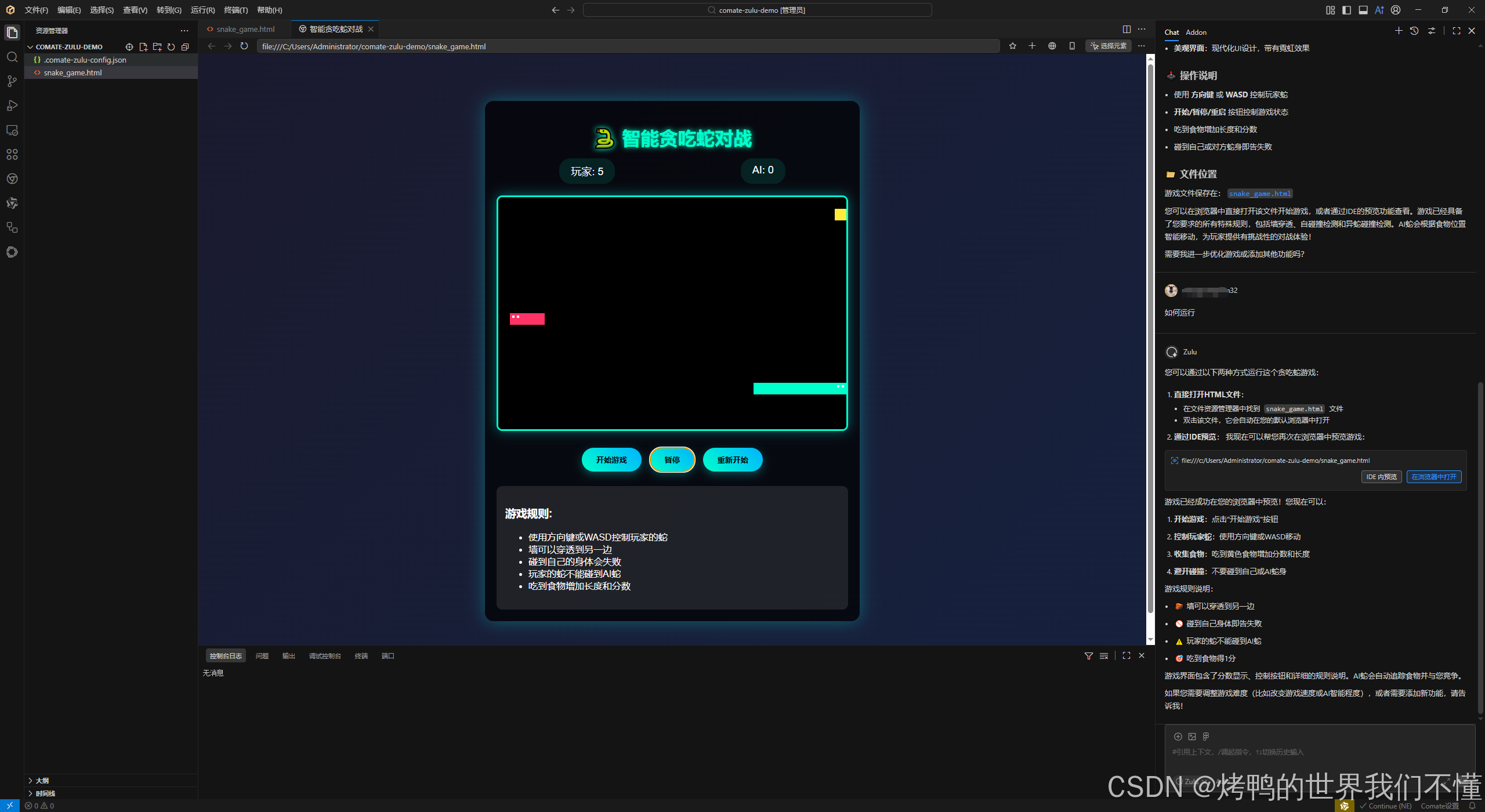Open Run and Debug view

click(x=12, y=106)
